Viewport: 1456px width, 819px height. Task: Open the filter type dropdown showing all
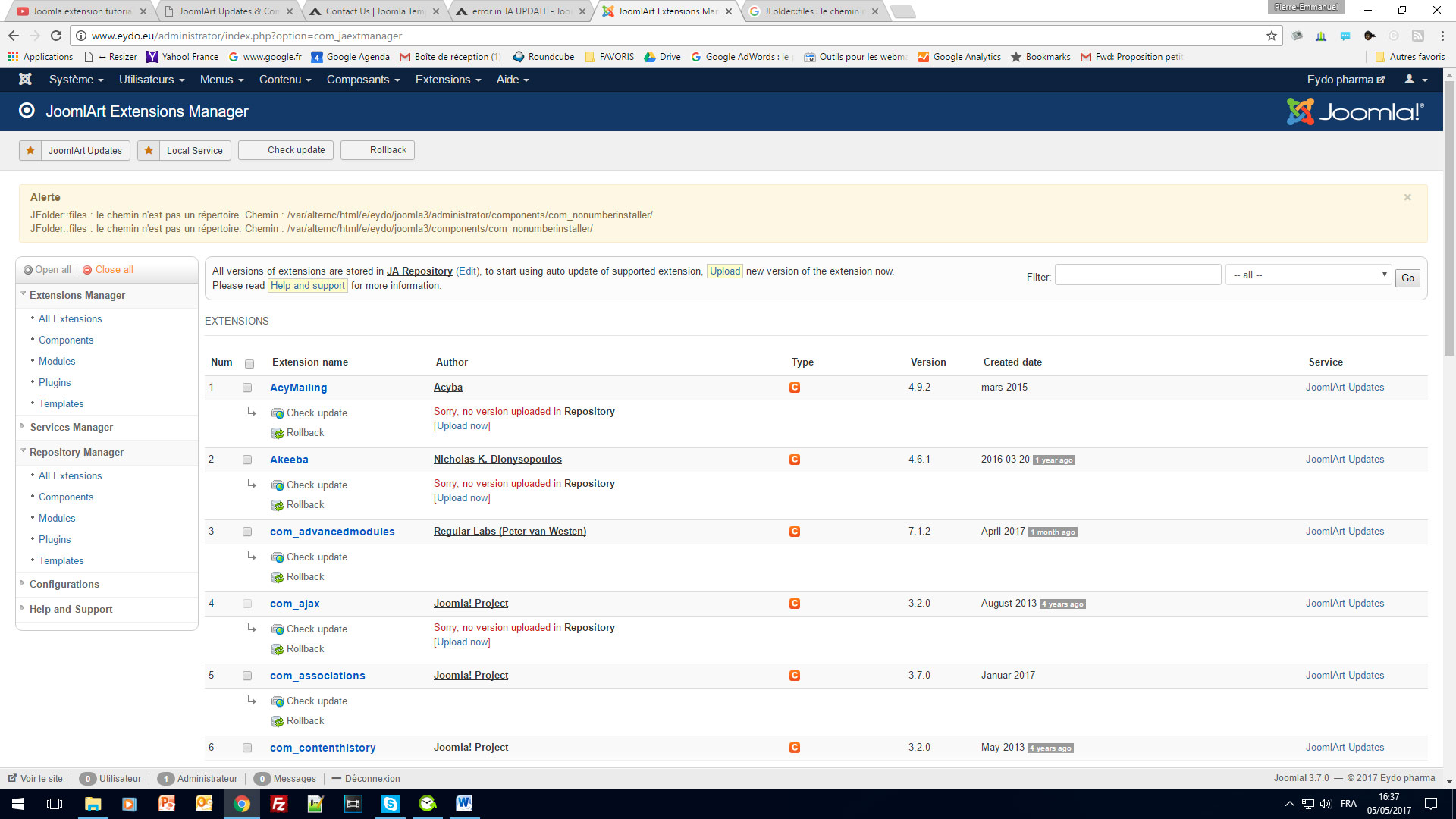1309,275
